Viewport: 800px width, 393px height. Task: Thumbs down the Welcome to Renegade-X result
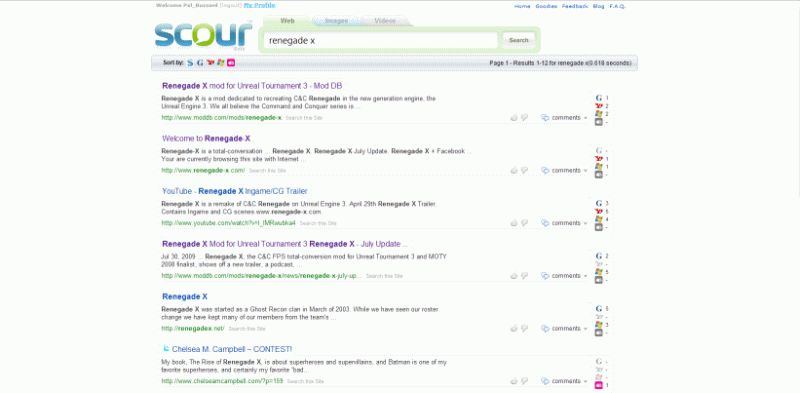[524, 170]
